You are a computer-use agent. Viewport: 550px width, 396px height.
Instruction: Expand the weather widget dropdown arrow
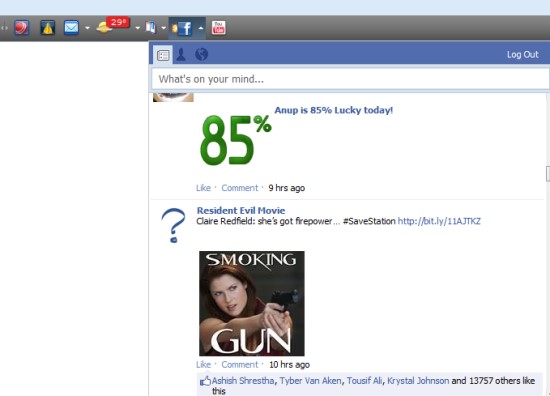point(138,28)
